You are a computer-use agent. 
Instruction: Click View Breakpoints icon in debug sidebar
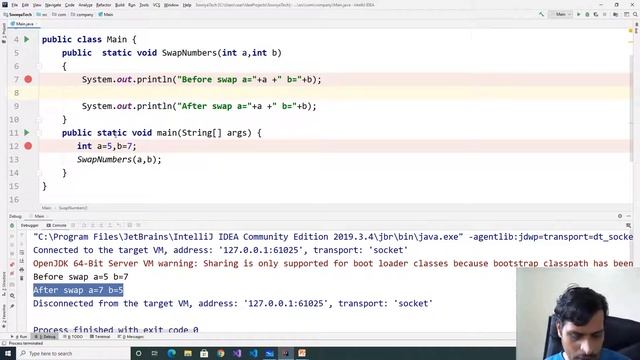coord(12,264)
